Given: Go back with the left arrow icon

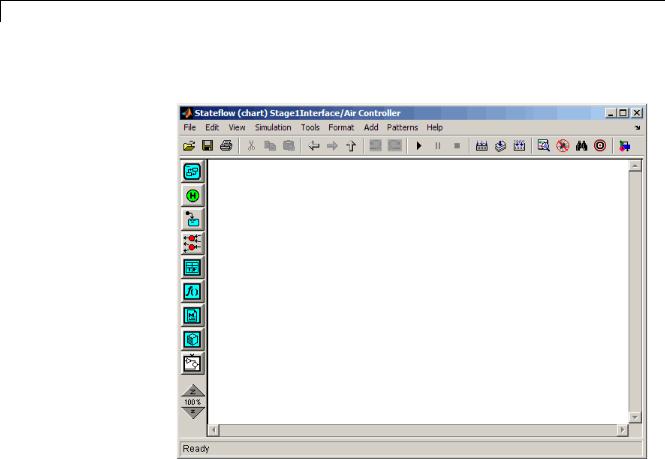Looking at the screenshot, I should click(x=314, y=146).
